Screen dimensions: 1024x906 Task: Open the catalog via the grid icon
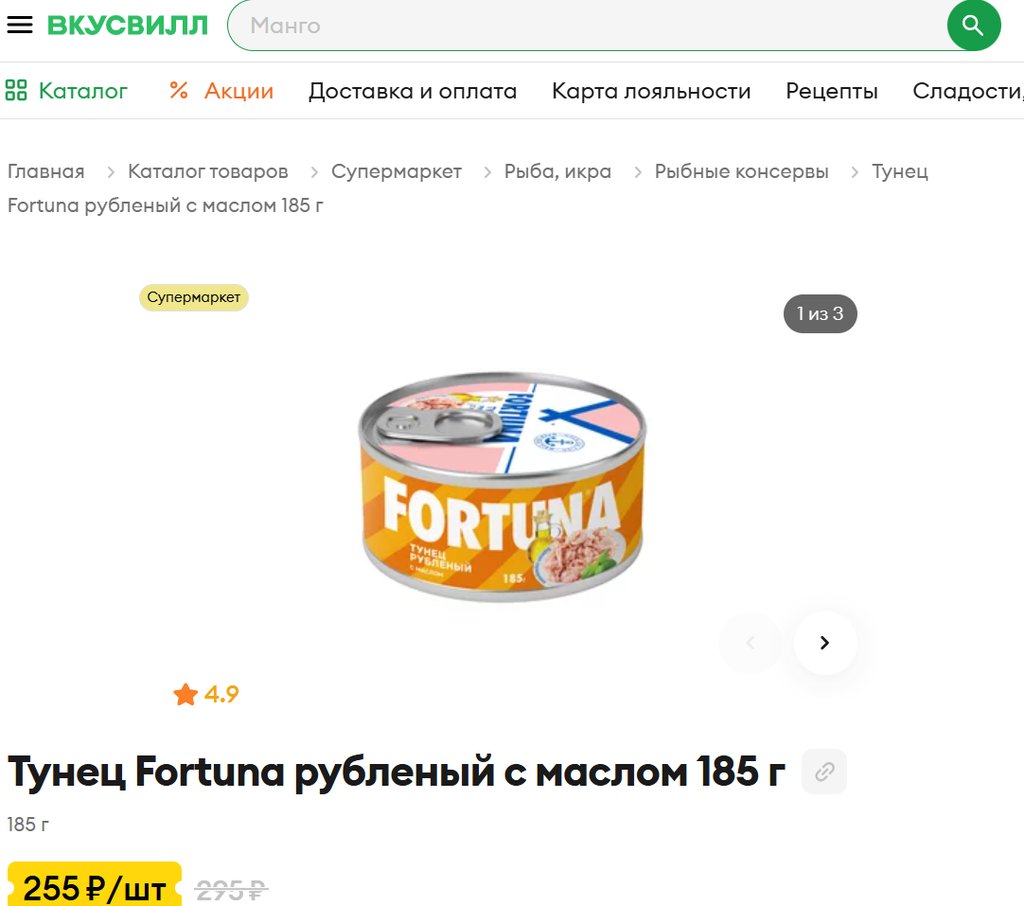coord(16,90)
